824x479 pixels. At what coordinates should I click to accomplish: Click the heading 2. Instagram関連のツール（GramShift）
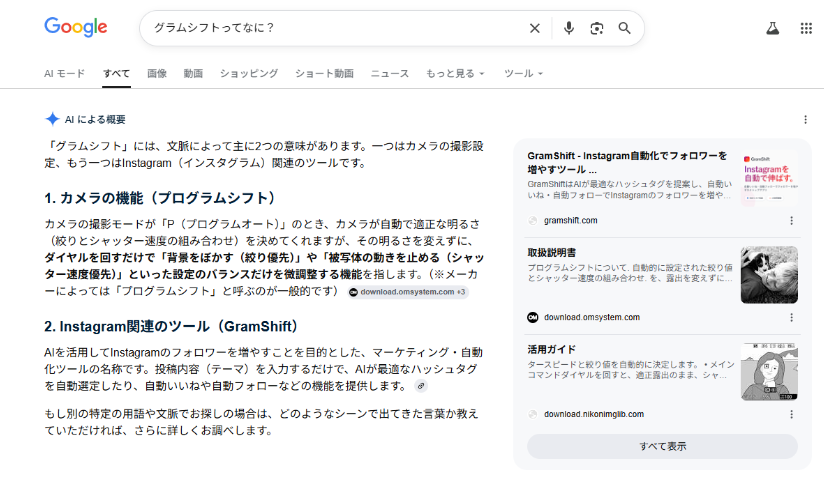coord(171,327)
